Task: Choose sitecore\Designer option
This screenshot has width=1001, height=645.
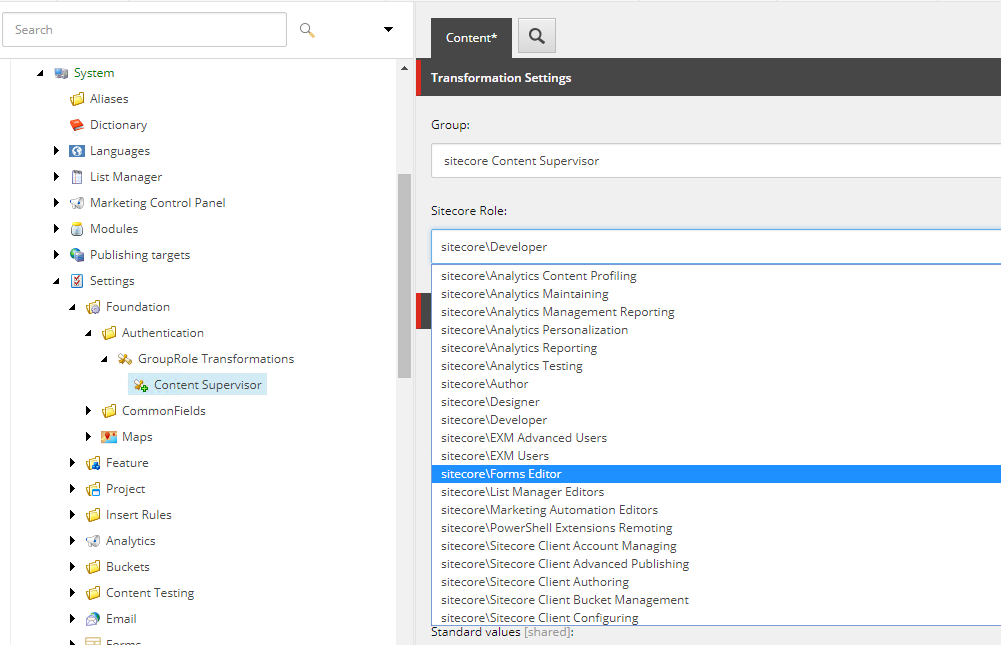Action: (x=716, y=402)
